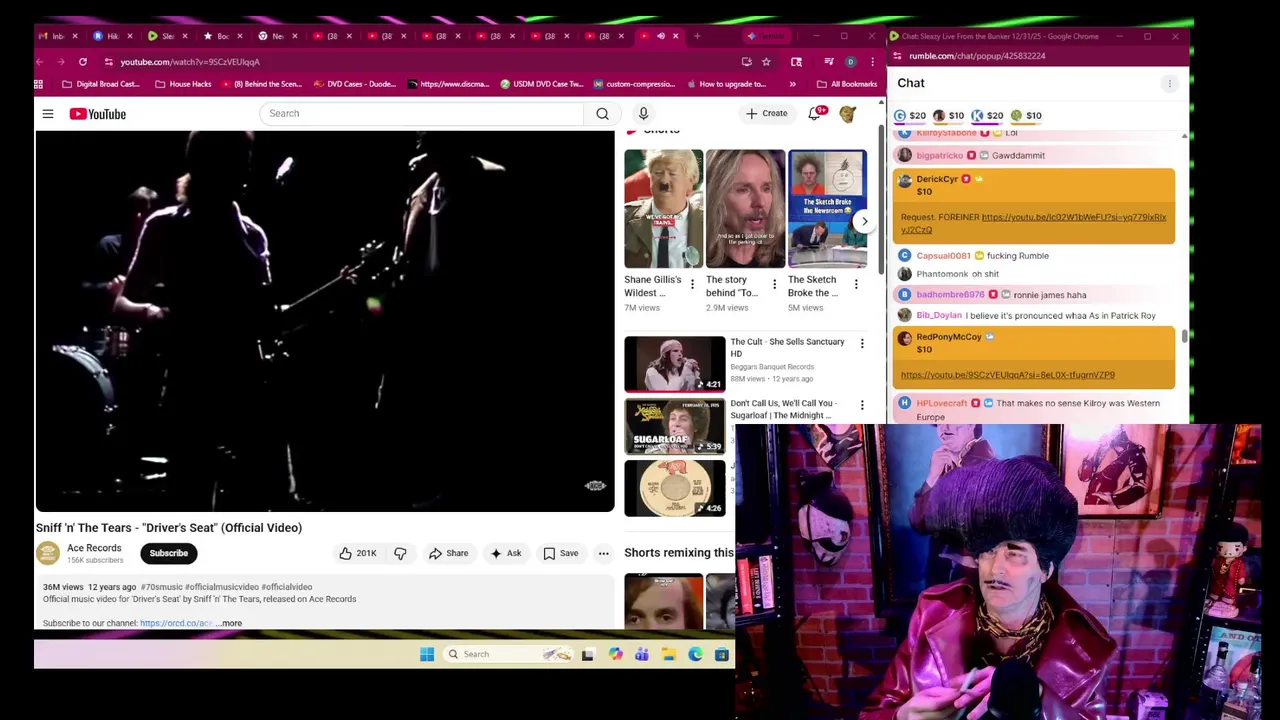Open the YouTube guide hamburger menu
This screenshot has width=1280, height=720.
pyautogui.click(x=48, y=114)
